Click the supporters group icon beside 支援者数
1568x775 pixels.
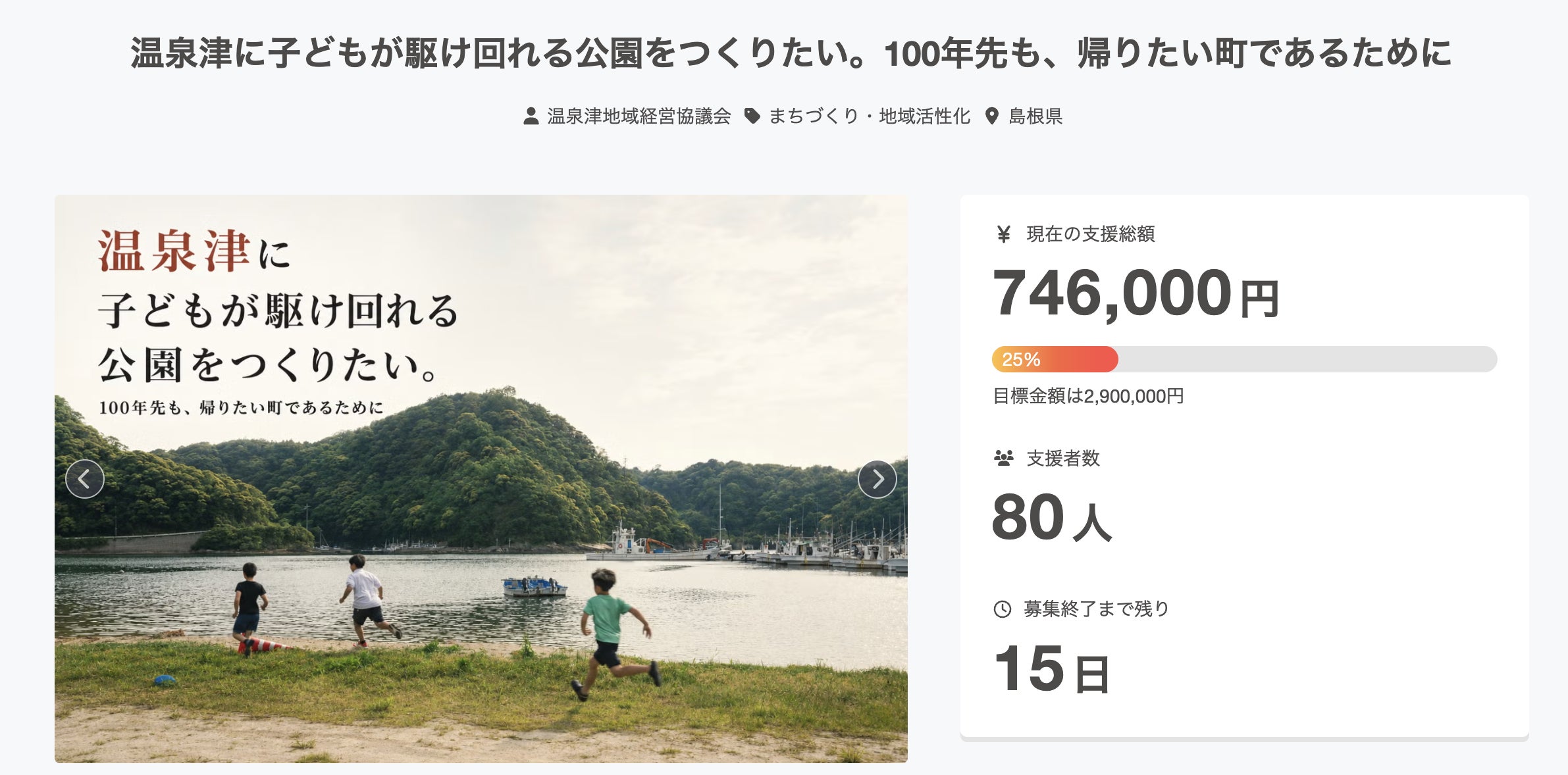1004,458
